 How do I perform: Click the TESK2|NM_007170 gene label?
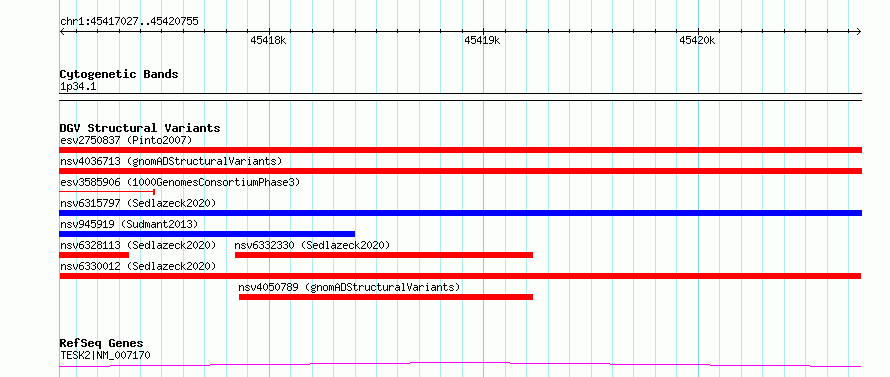pyautogui.click(x=105, y=355)
